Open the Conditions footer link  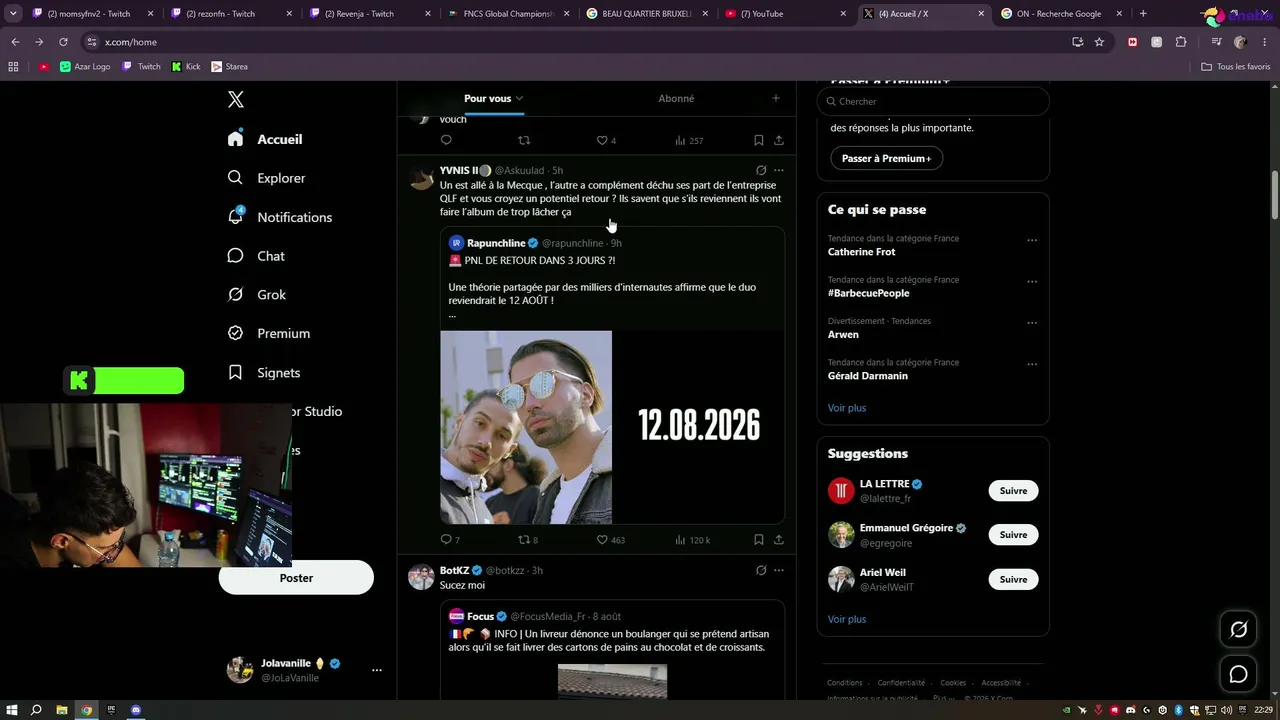click(x=845, y=683)
